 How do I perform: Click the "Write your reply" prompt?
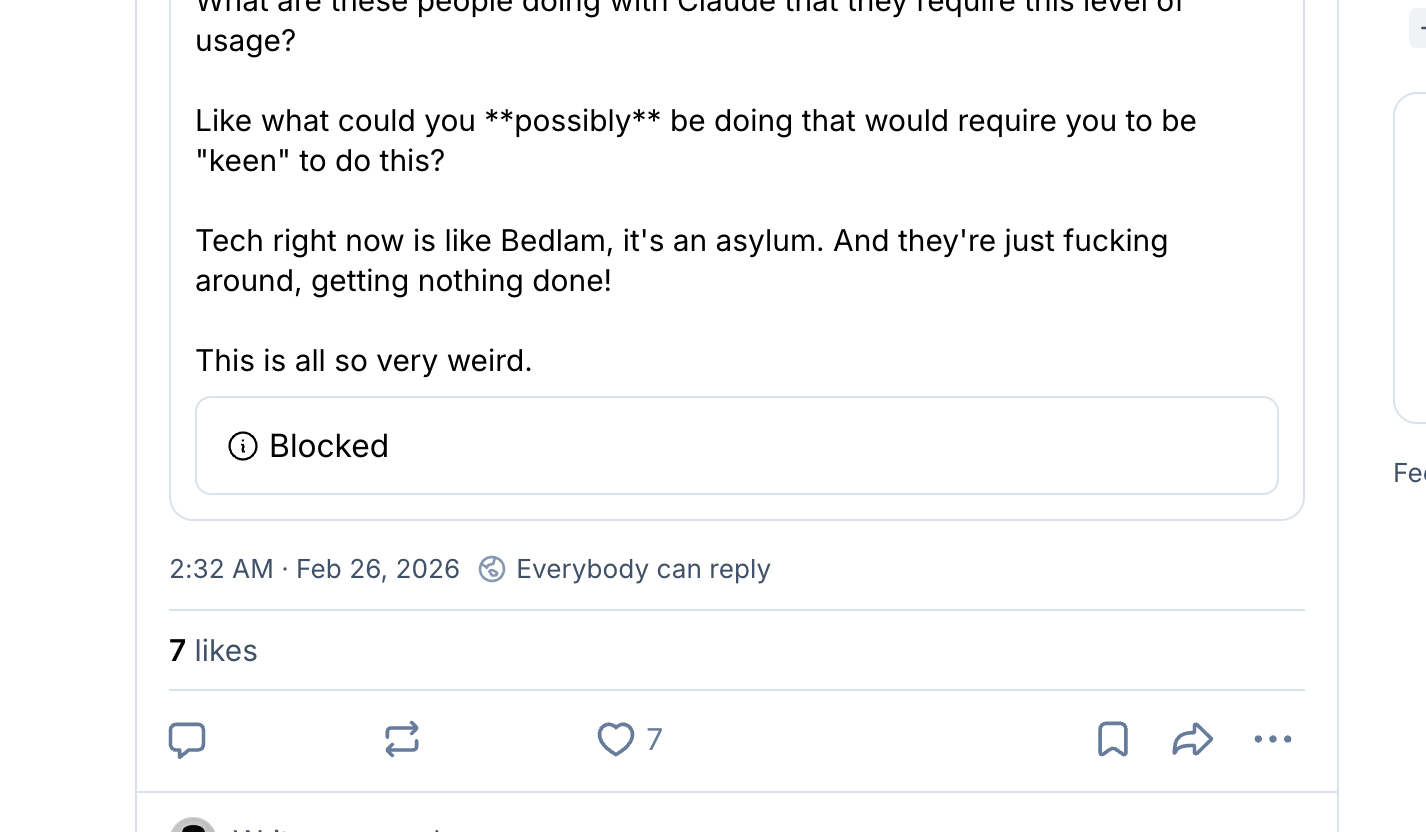click(x=340, y=828)
